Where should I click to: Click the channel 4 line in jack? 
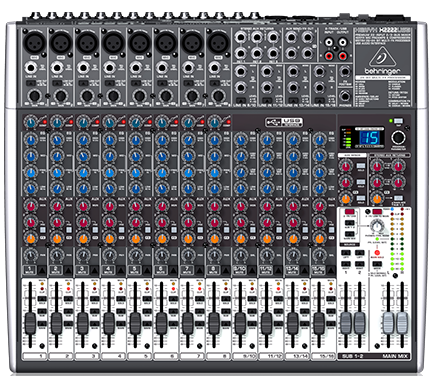click(109, 68)
